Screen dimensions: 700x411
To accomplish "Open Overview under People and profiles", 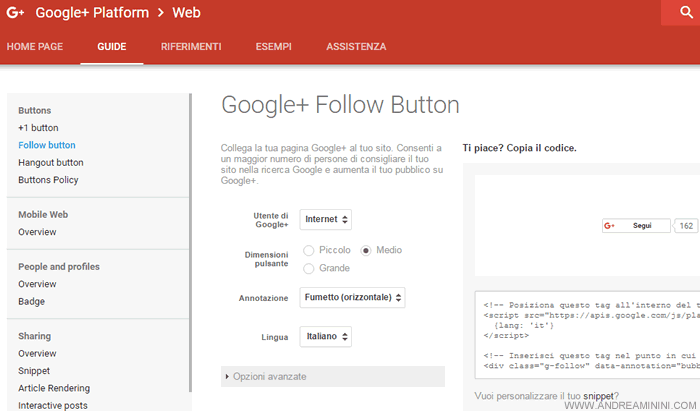I will [x=38, y=284].
